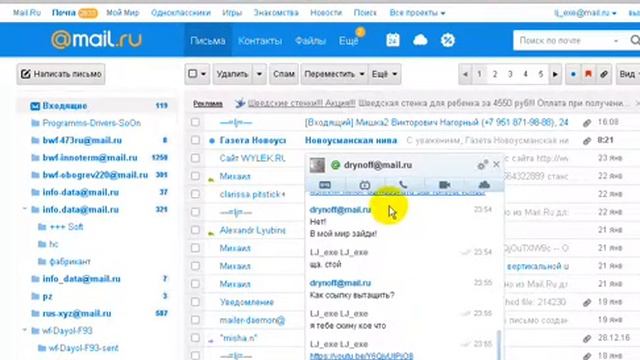
Task: Open Мой Мир in top navigation
Action: click(123, 13)
